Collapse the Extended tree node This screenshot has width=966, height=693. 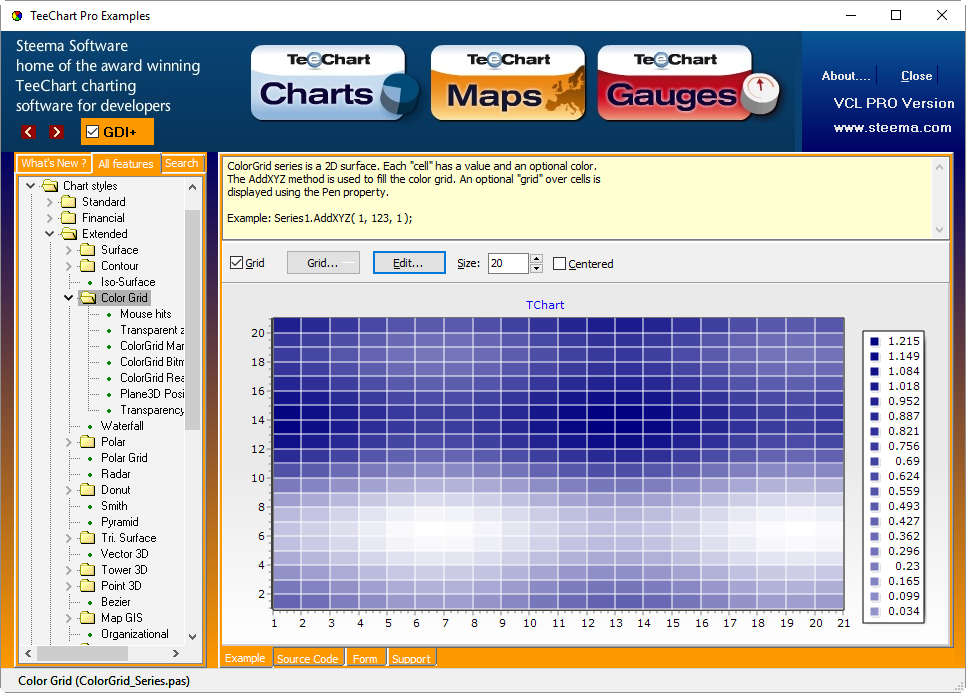tap(49, 233)
